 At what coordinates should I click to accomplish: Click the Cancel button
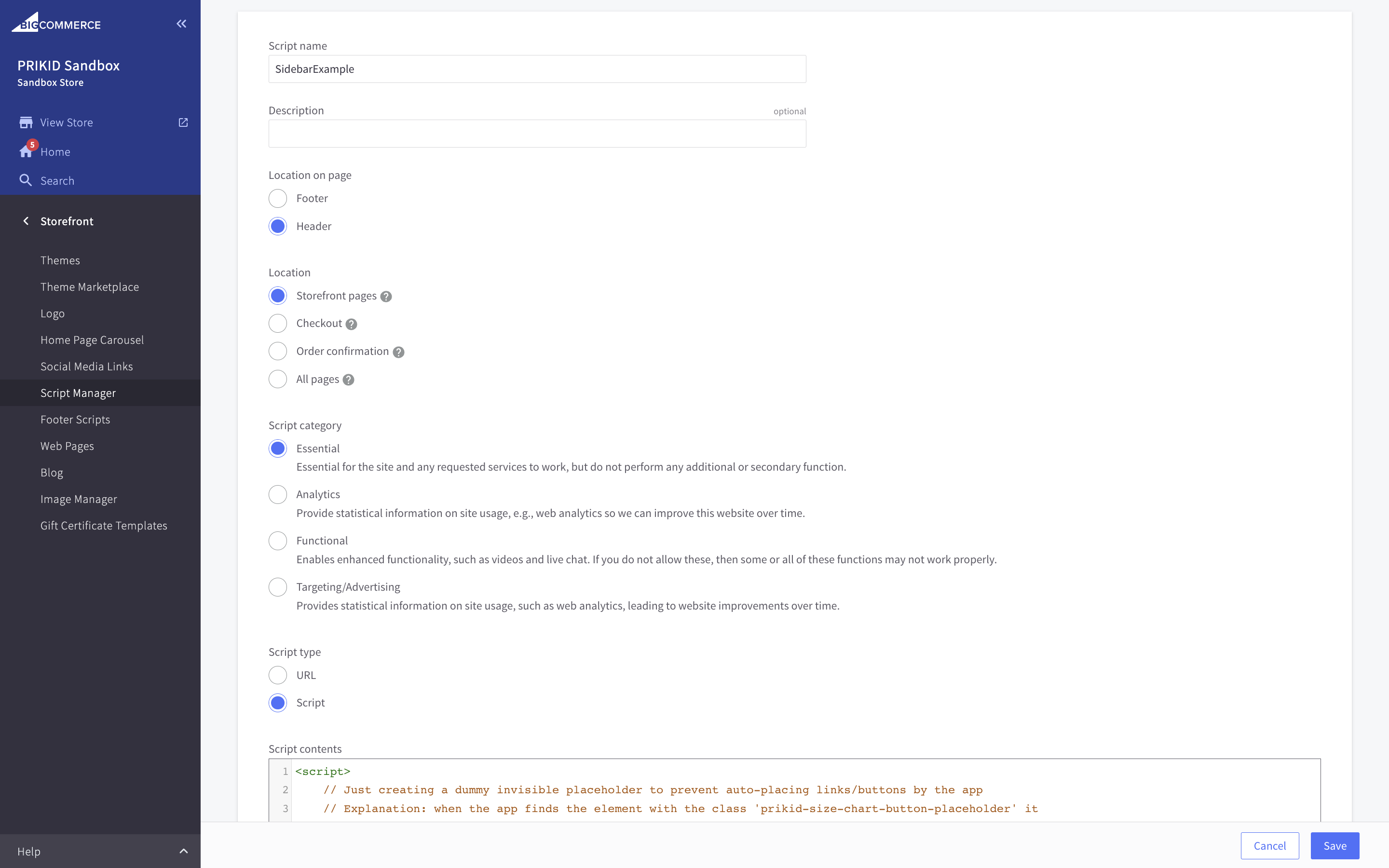tap(1269, 845)
